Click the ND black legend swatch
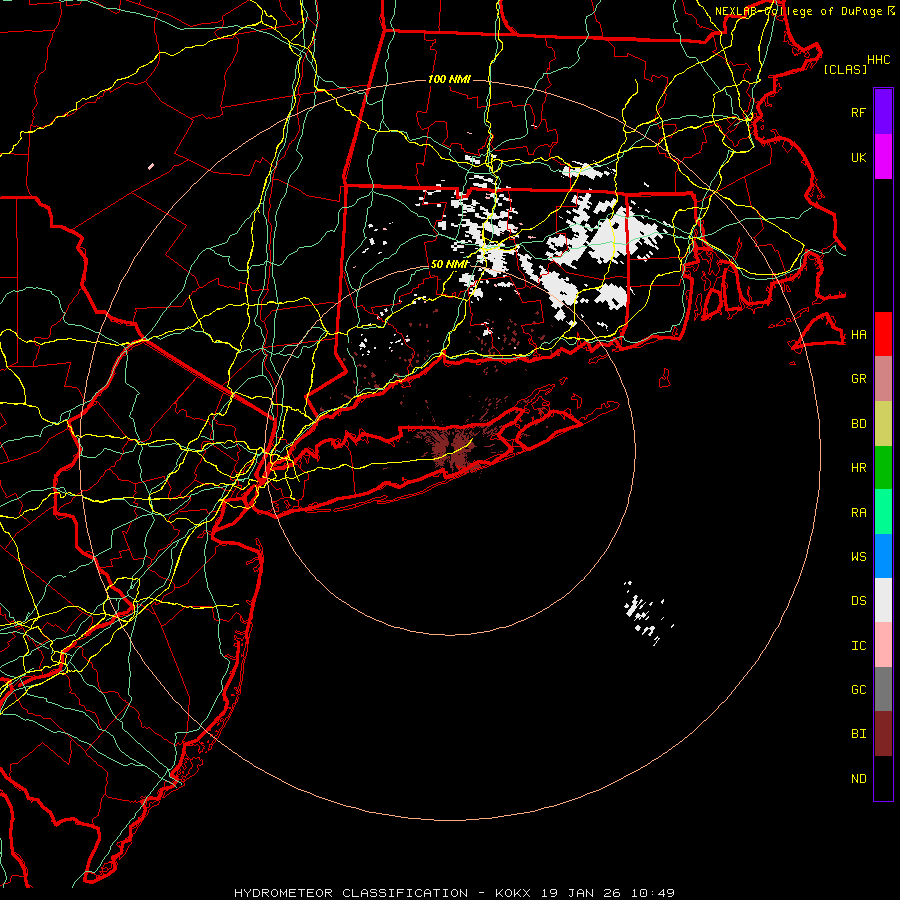The width and height of the screenshot is (900, 900). (883, 778)
